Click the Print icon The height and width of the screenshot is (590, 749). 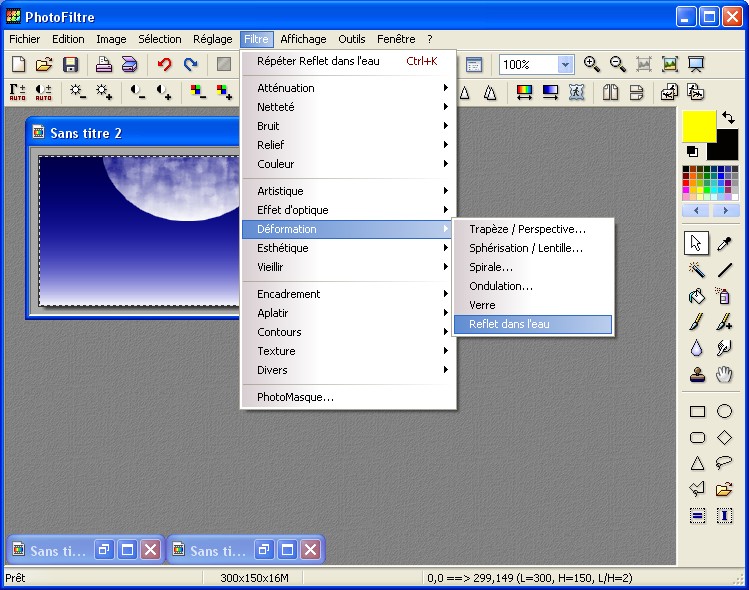[104, 64]
